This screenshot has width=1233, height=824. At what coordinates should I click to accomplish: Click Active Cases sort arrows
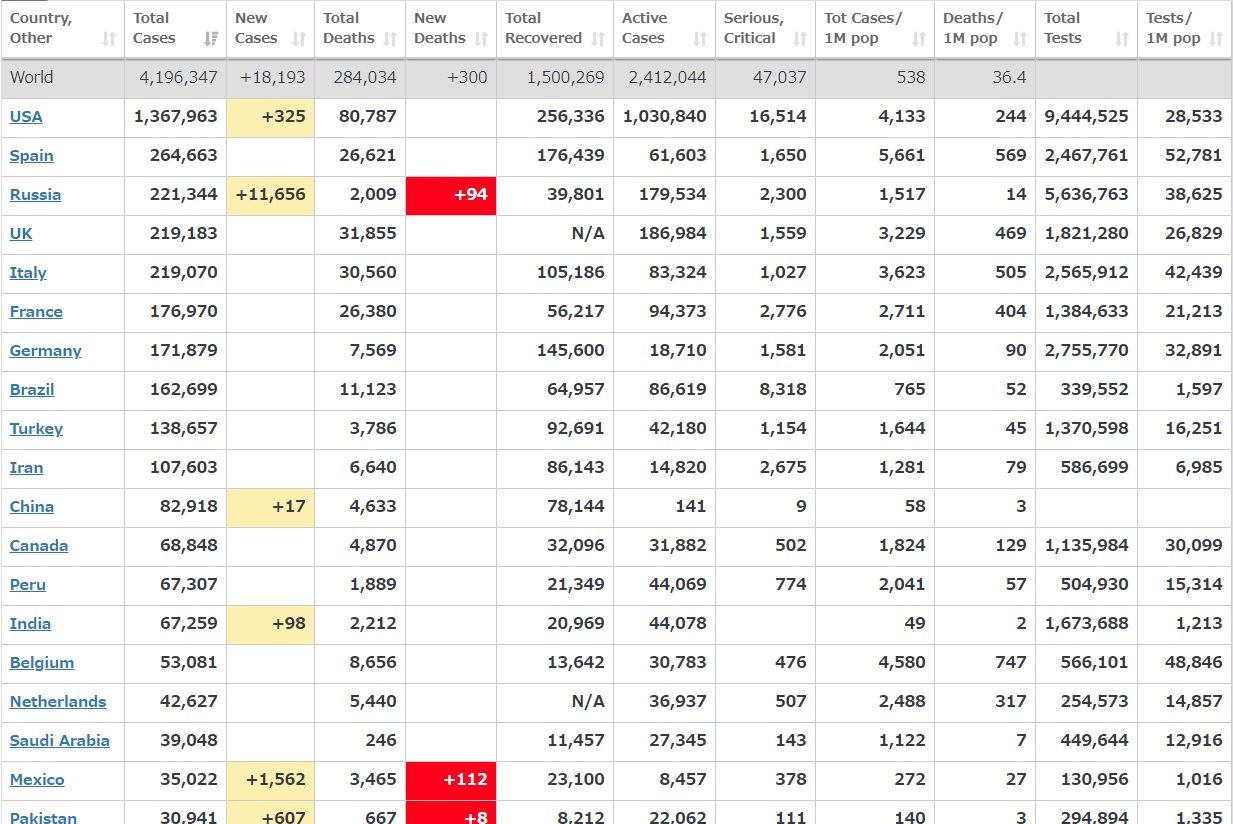click(700, 39)
